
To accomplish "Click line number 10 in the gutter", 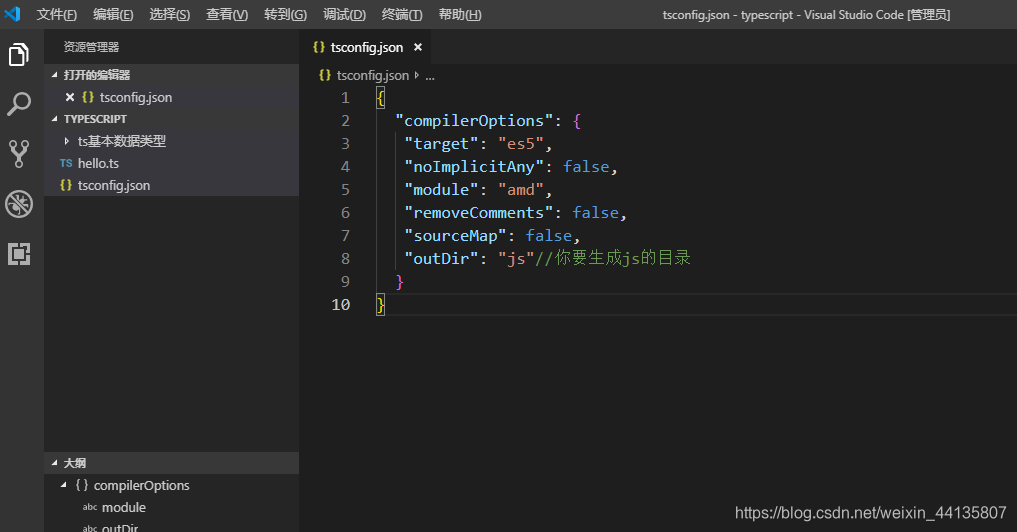I will click(x=341, y=304).
